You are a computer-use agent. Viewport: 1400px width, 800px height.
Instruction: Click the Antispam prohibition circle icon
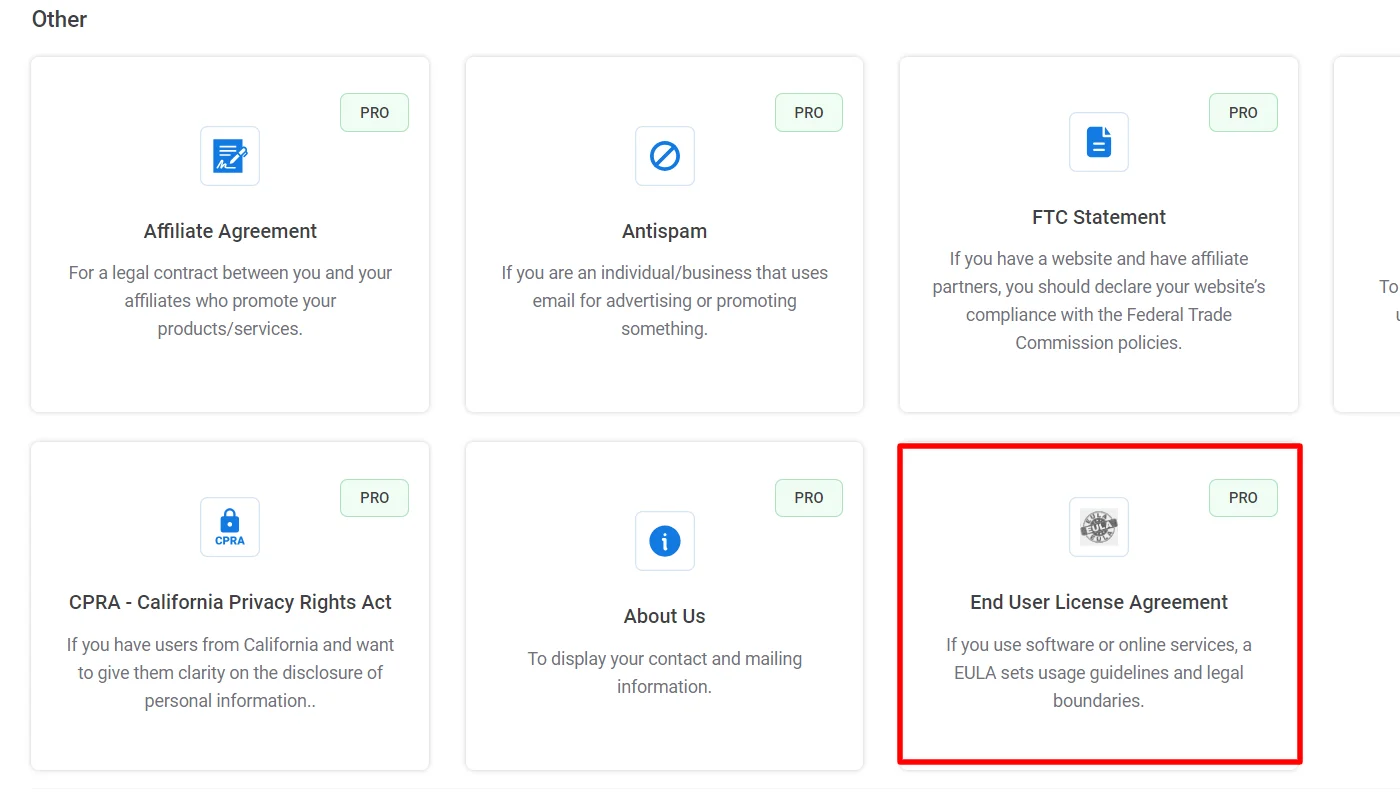point(664,156)
